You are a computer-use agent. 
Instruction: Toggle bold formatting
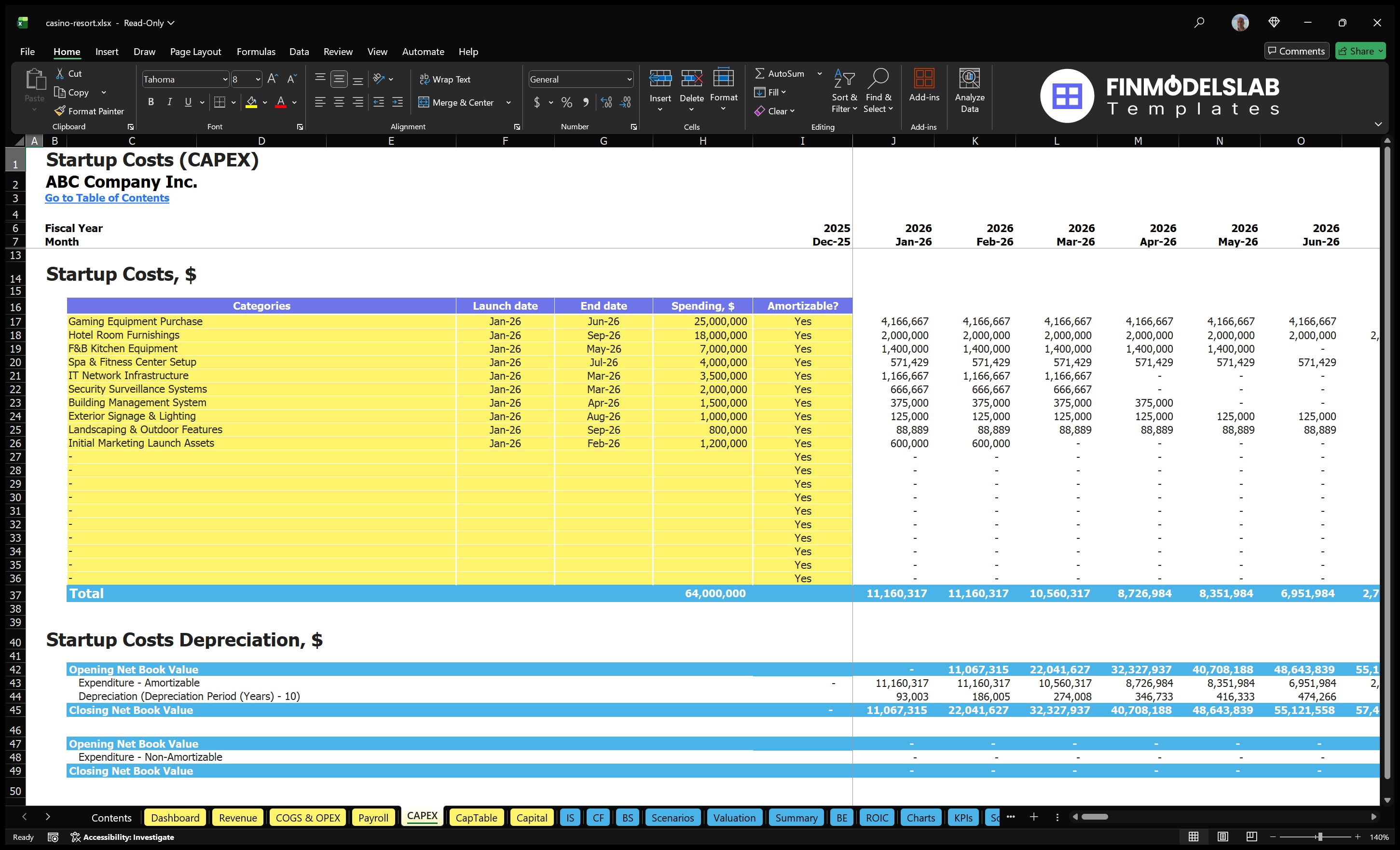(x=151, y=102)
